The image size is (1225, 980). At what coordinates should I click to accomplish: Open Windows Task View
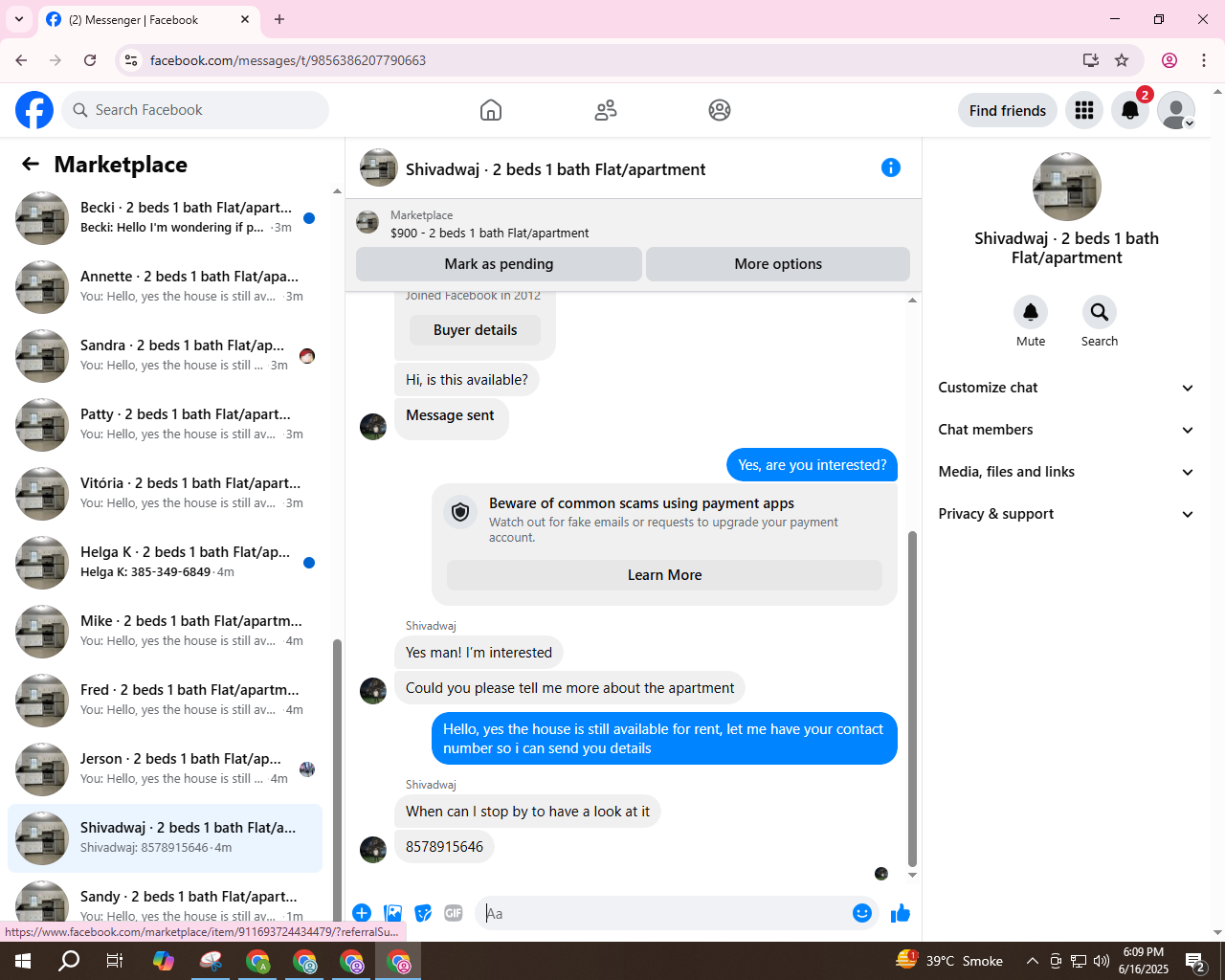click(115, 961)
